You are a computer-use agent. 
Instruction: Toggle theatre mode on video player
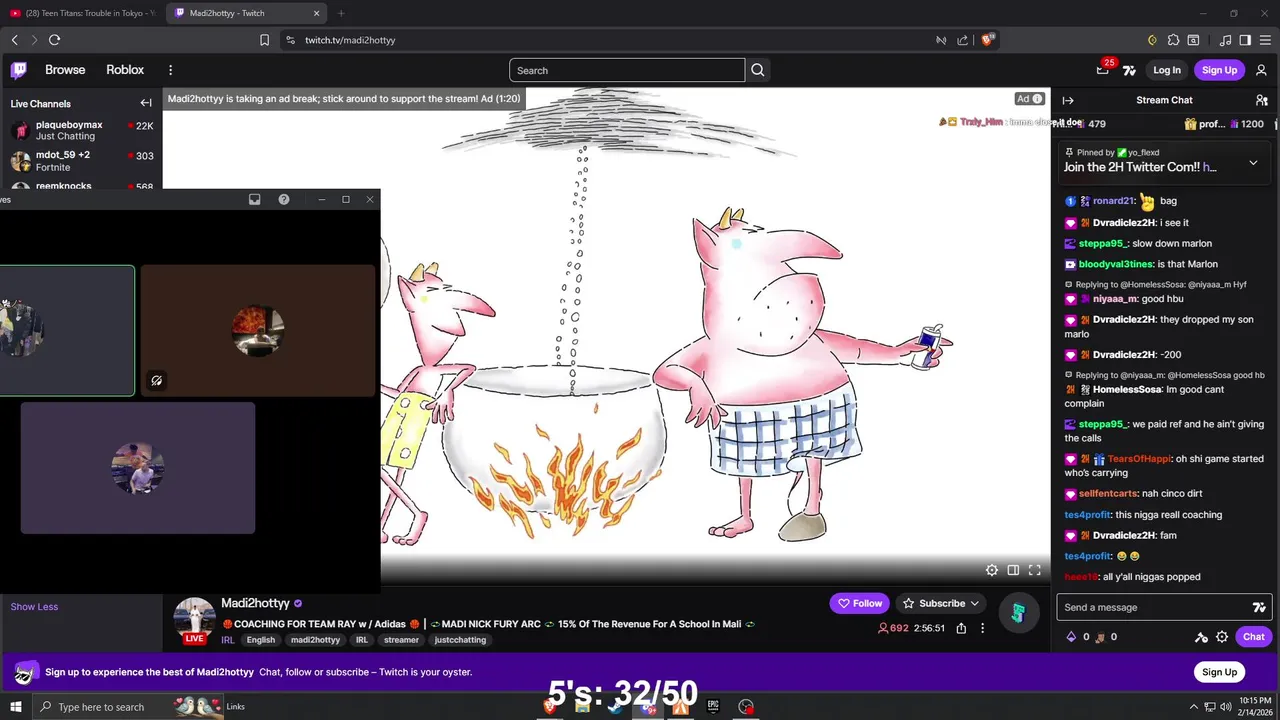click(1013, 570)
